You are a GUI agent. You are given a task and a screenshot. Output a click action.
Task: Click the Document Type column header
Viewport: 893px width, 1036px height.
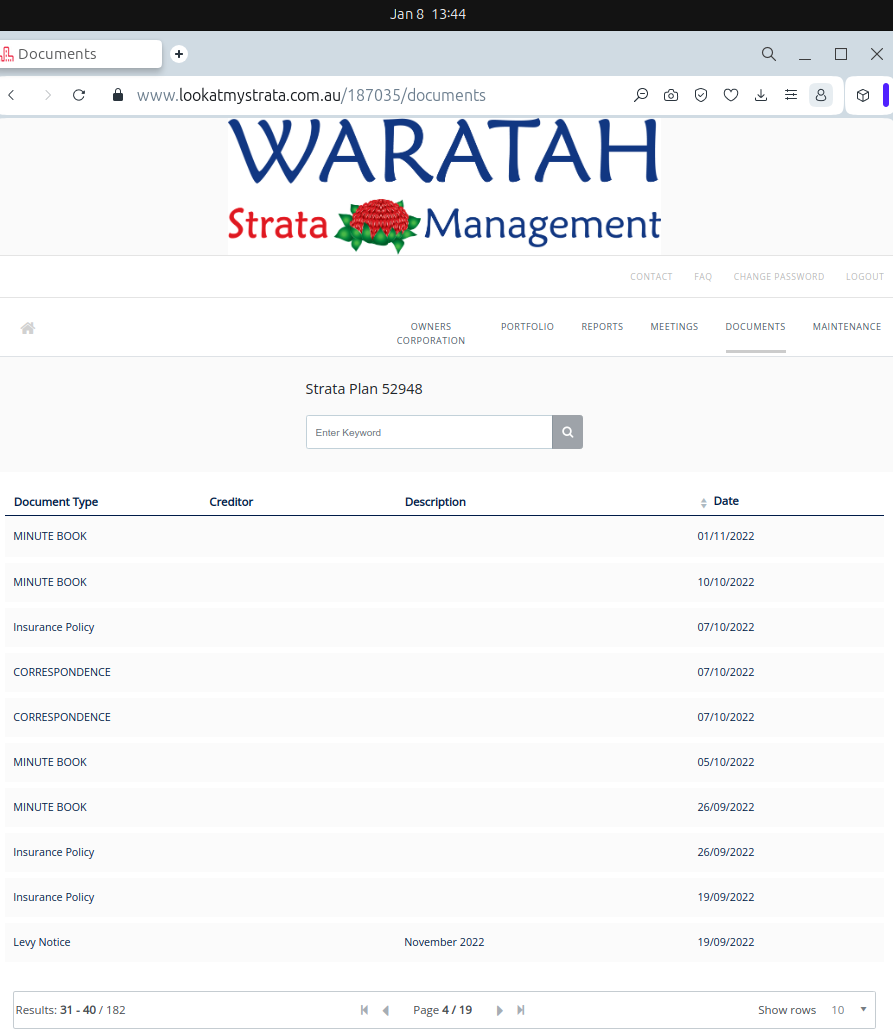(56, 501)
